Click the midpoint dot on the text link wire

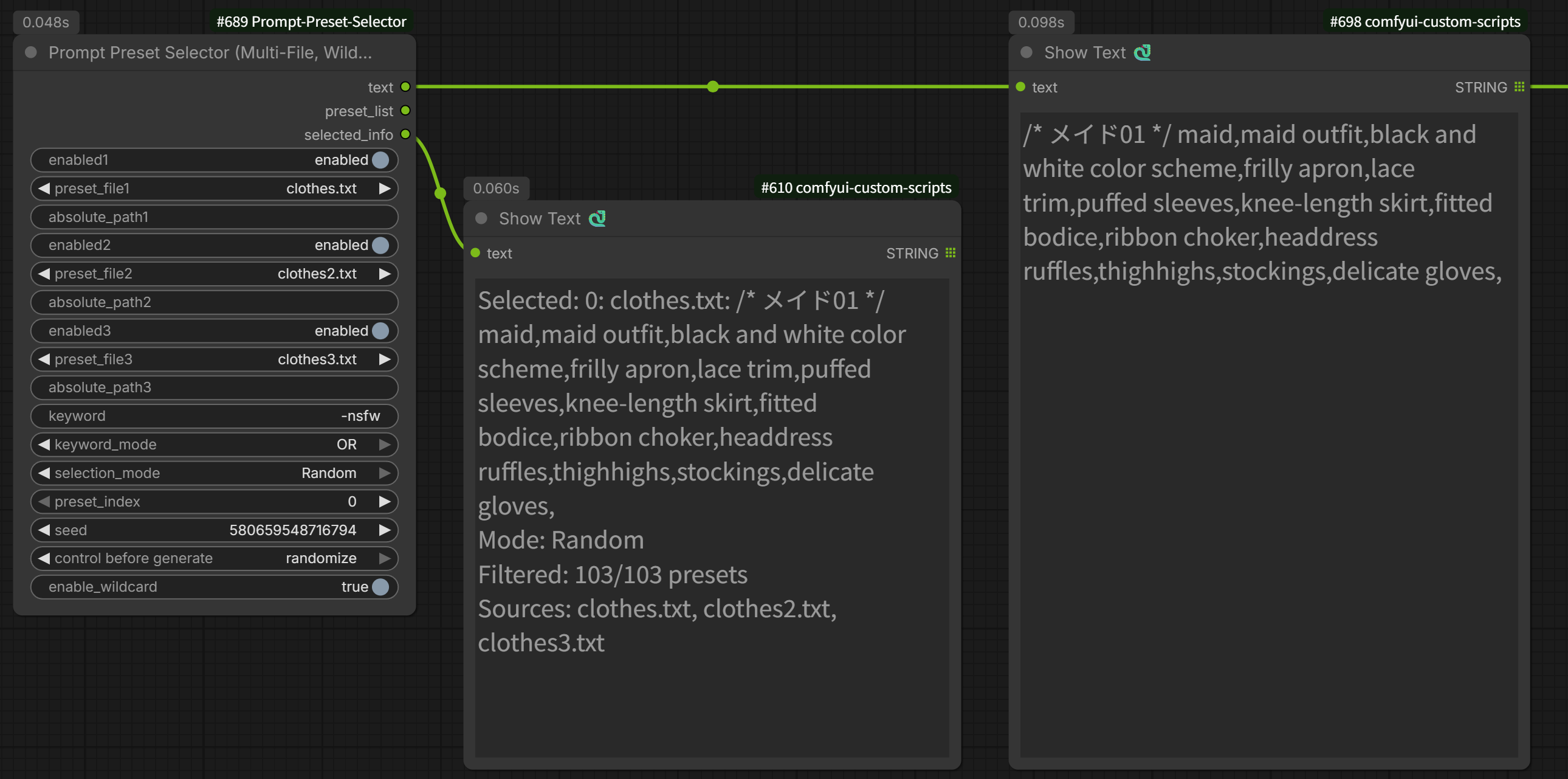point(713,86)
